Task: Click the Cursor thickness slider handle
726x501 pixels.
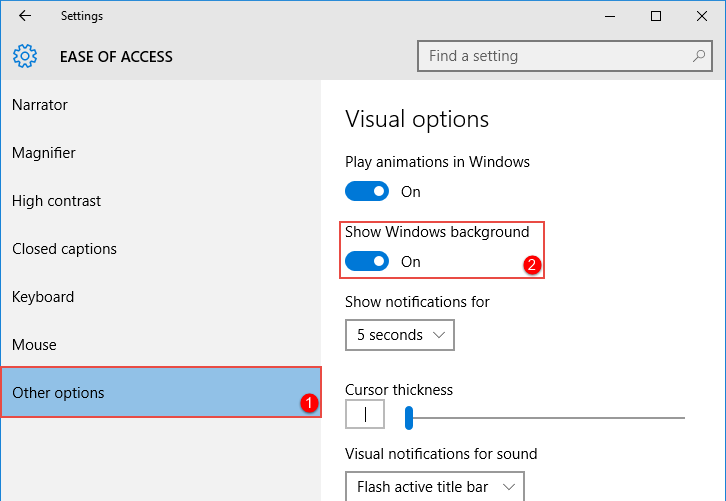Action: [x=409, y=418]
